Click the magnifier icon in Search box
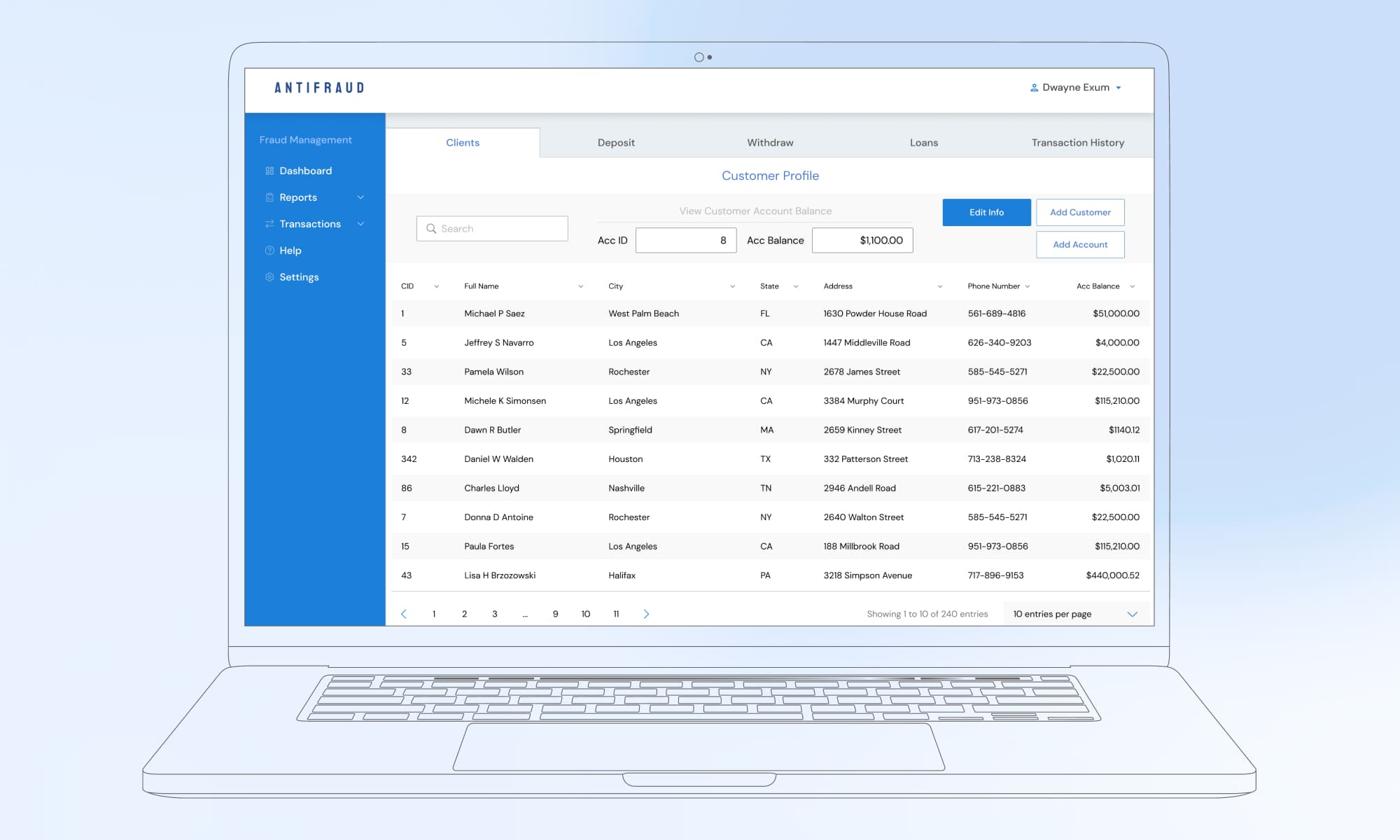The image size is (1400, 840). [x=431, y=229]
